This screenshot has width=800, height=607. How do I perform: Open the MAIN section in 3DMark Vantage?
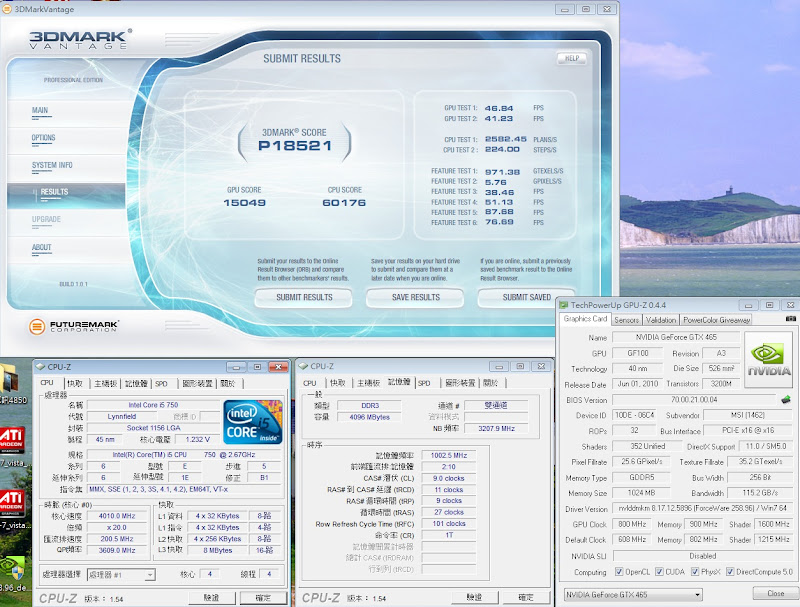point(40,111)
